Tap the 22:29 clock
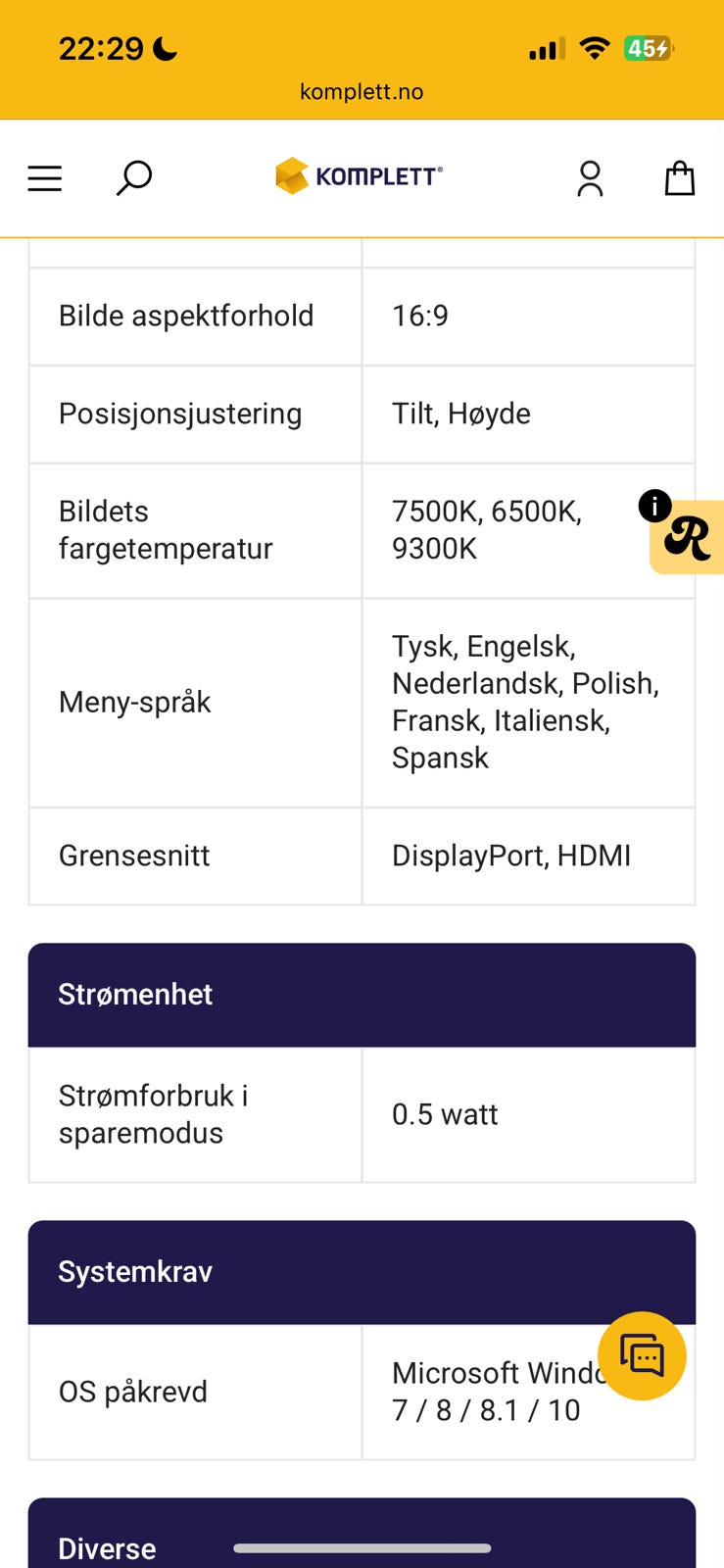 [x=101, y=48]
